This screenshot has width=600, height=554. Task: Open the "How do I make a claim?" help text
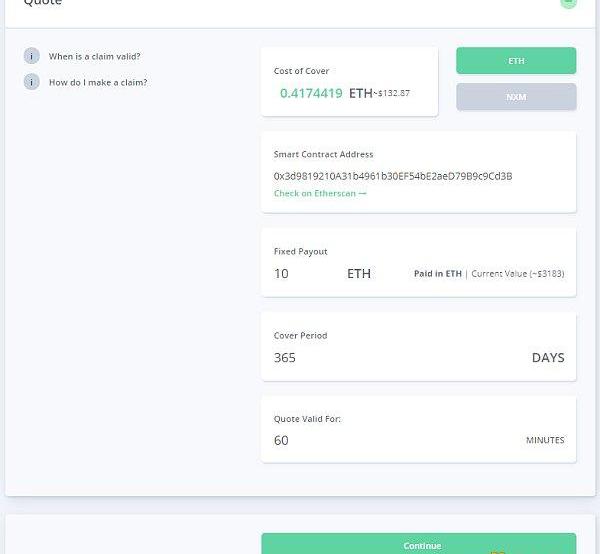(x=98, y=82)
